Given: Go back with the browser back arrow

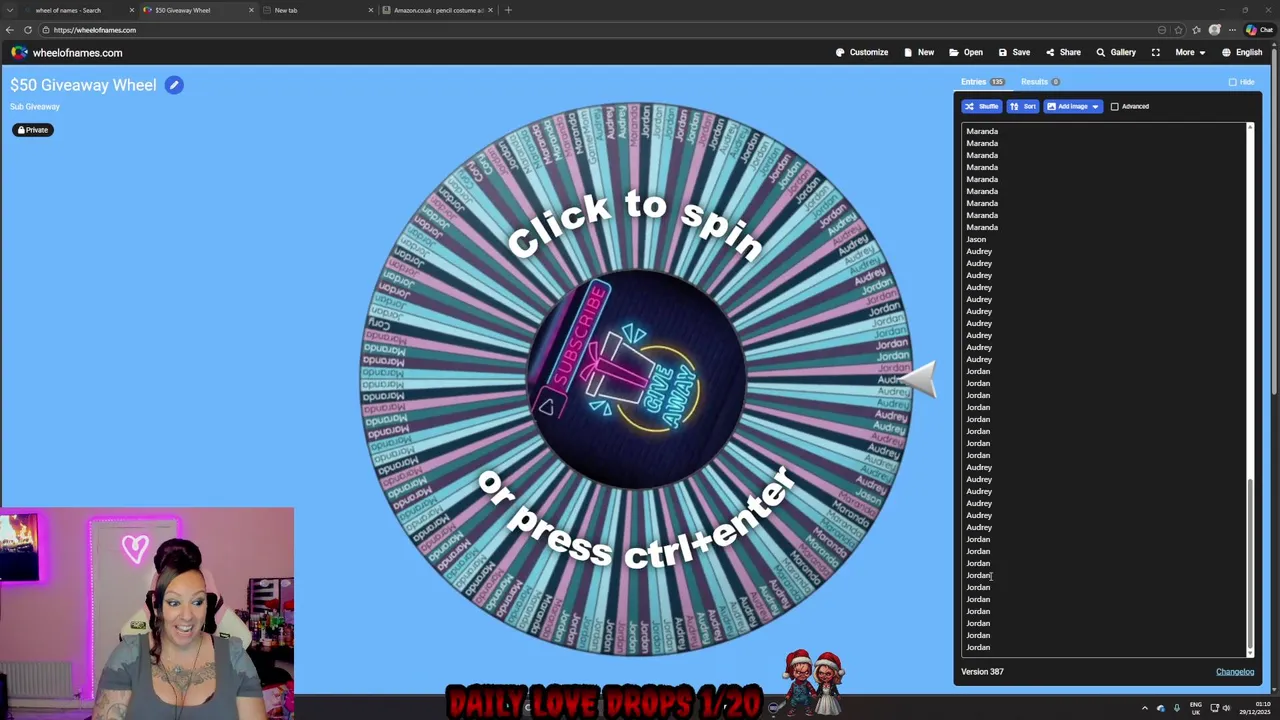Looking at the screenshot, I should [10, 30].
